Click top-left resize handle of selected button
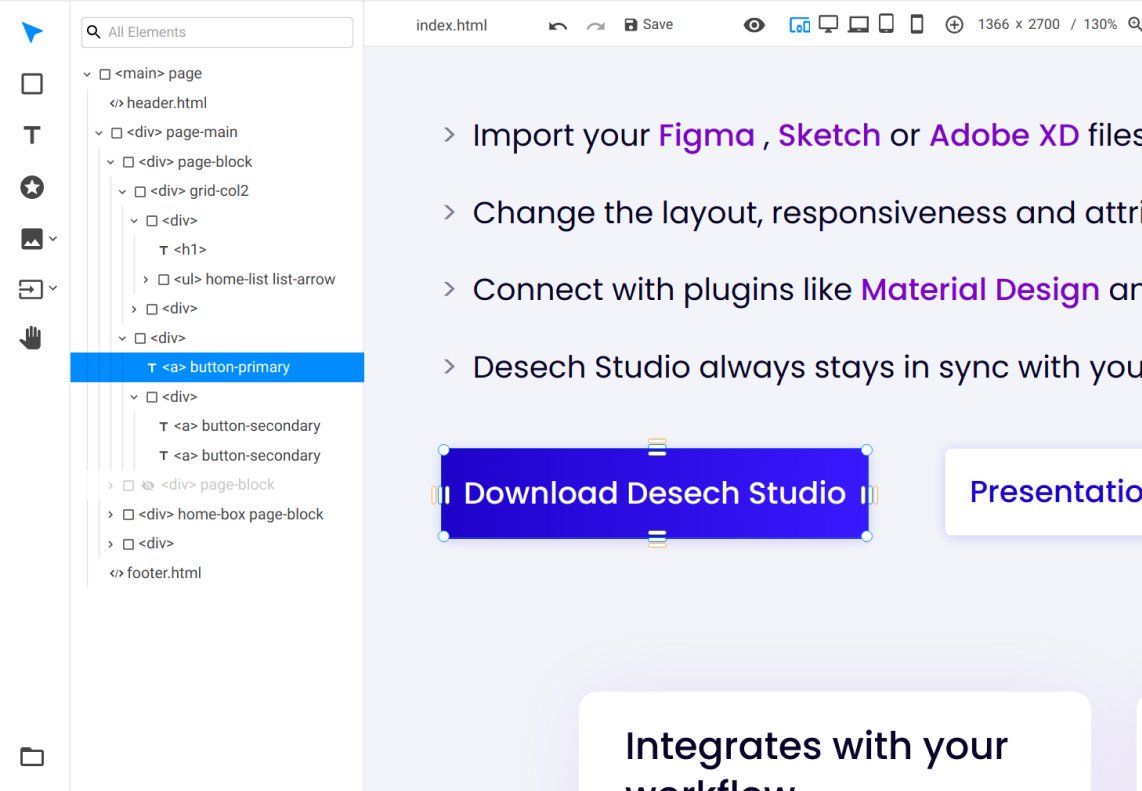1142x791 pixels. pyautogui.click(x=444, y=450)
